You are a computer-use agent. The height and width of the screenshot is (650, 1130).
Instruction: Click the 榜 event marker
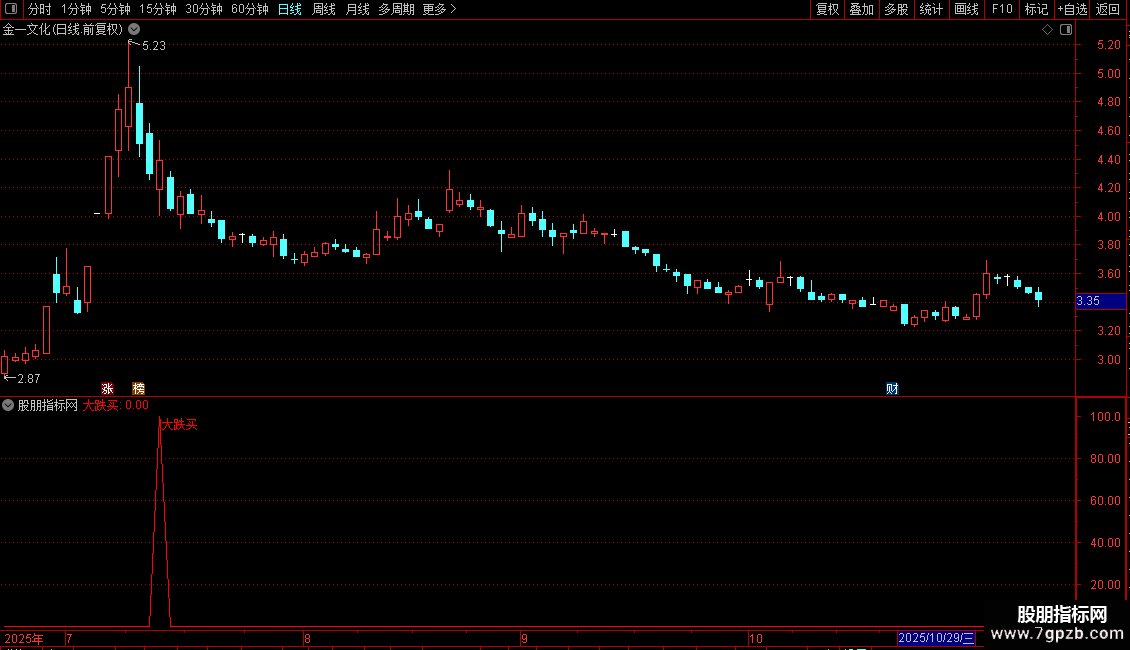(138, 389)
